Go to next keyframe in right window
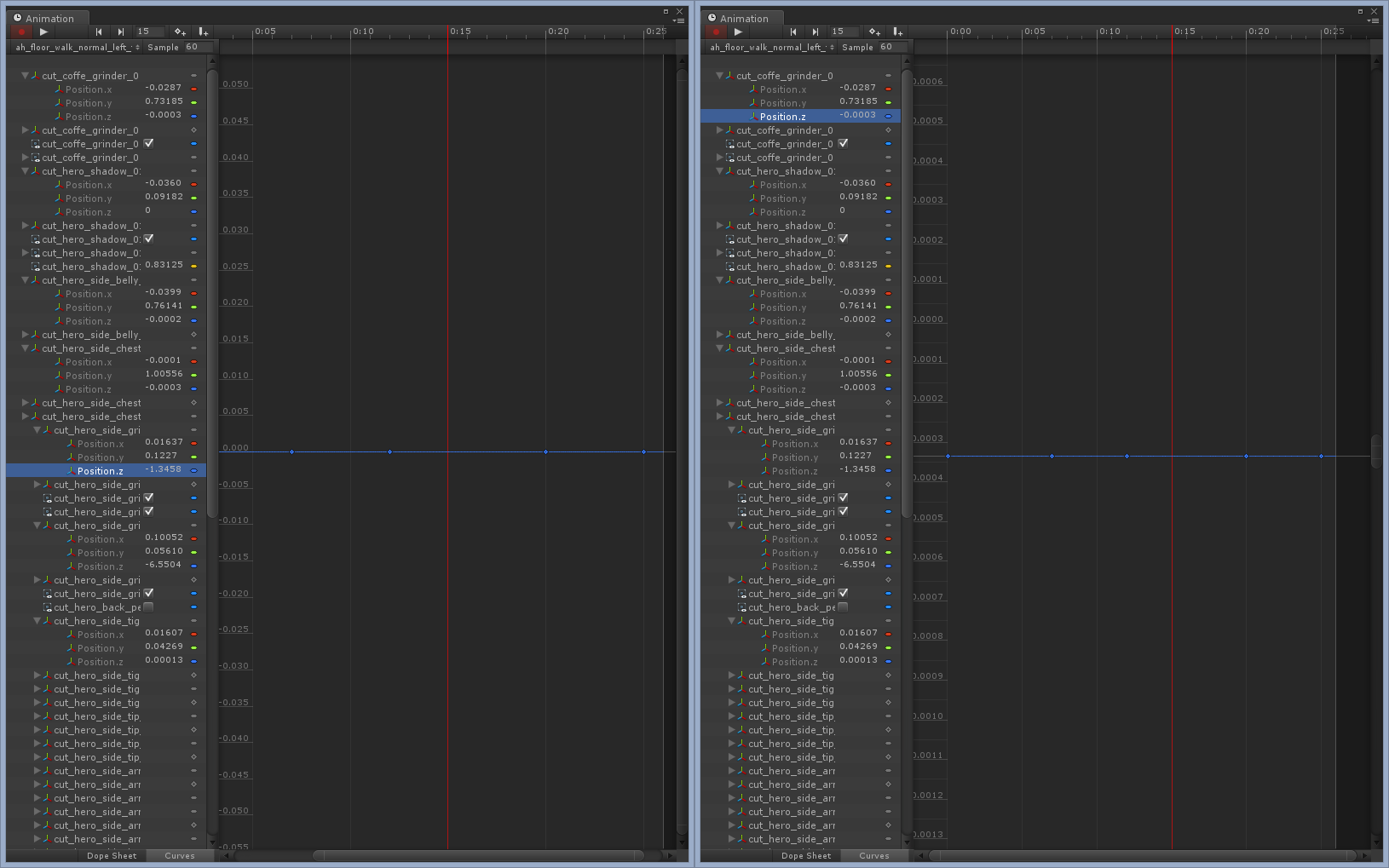This screenshot has height=868, width=1389. point(816,32)
